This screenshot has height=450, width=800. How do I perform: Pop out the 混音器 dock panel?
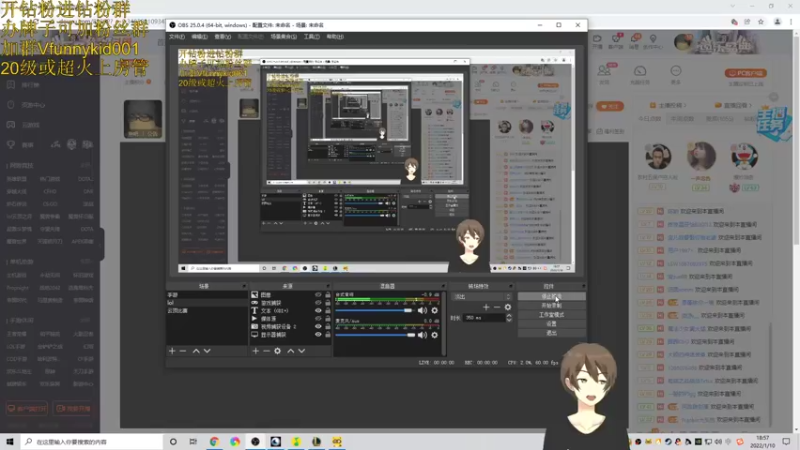(x=443, y=286)
